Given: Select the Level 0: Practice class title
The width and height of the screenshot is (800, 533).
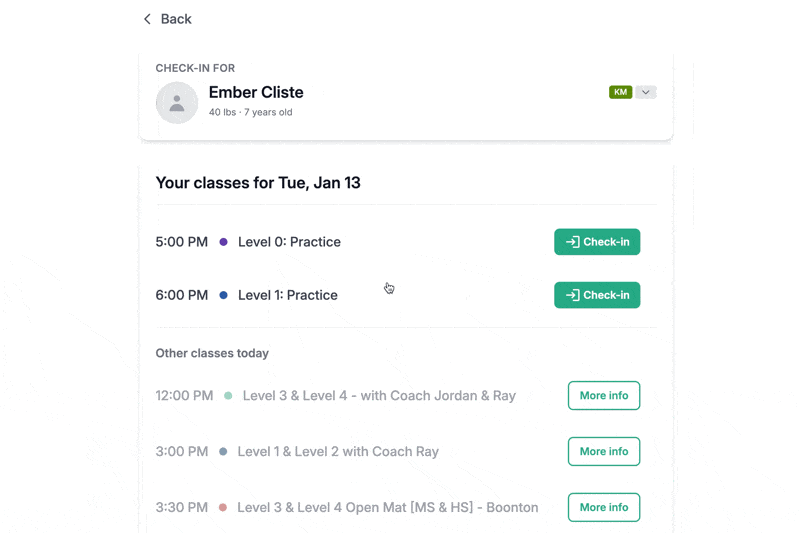Looking at the screenshot, I should point(289,242).
